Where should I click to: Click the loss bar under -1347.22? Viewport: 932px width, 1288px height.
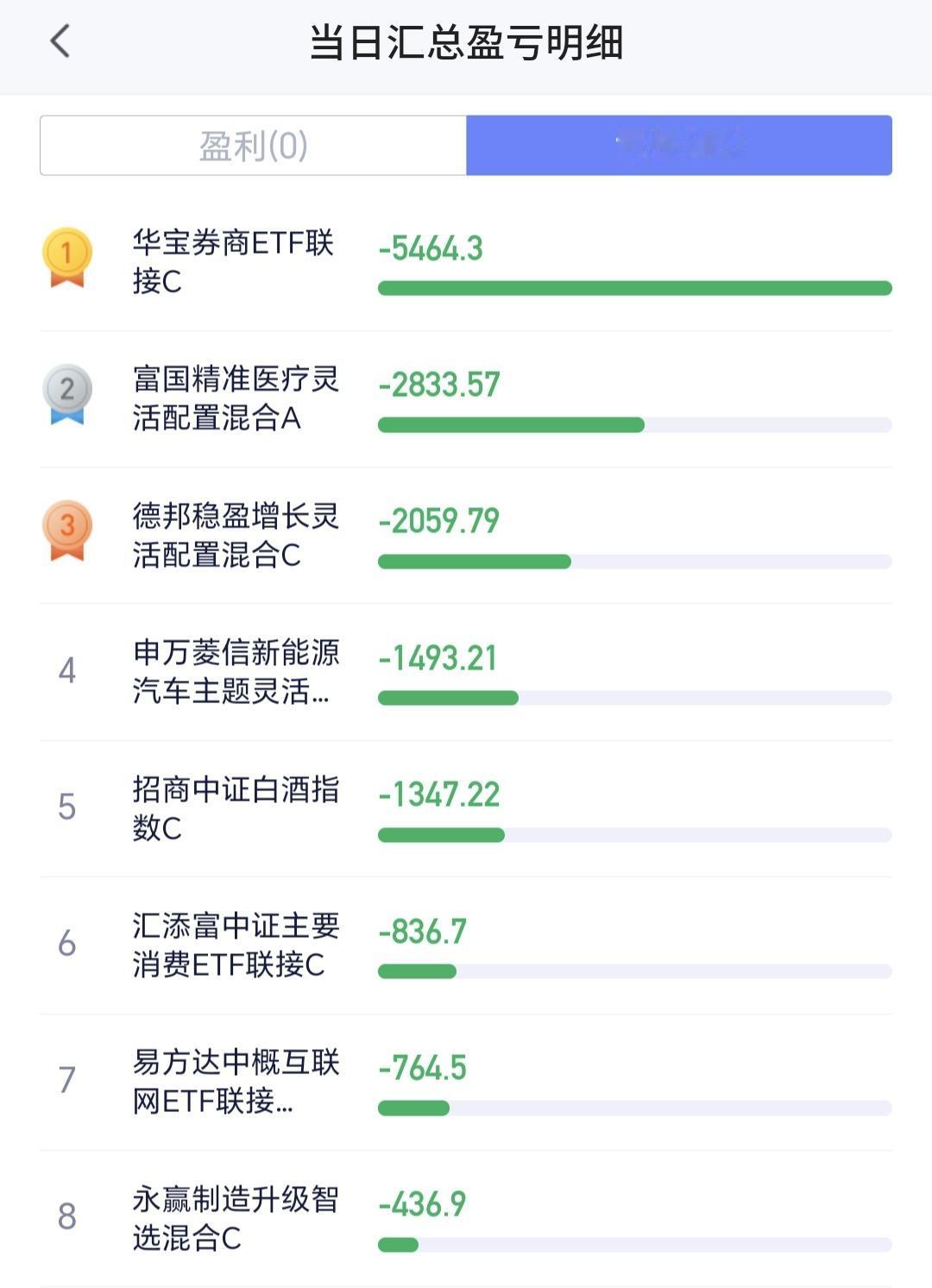pyautogui.click(x=635, y=834)
